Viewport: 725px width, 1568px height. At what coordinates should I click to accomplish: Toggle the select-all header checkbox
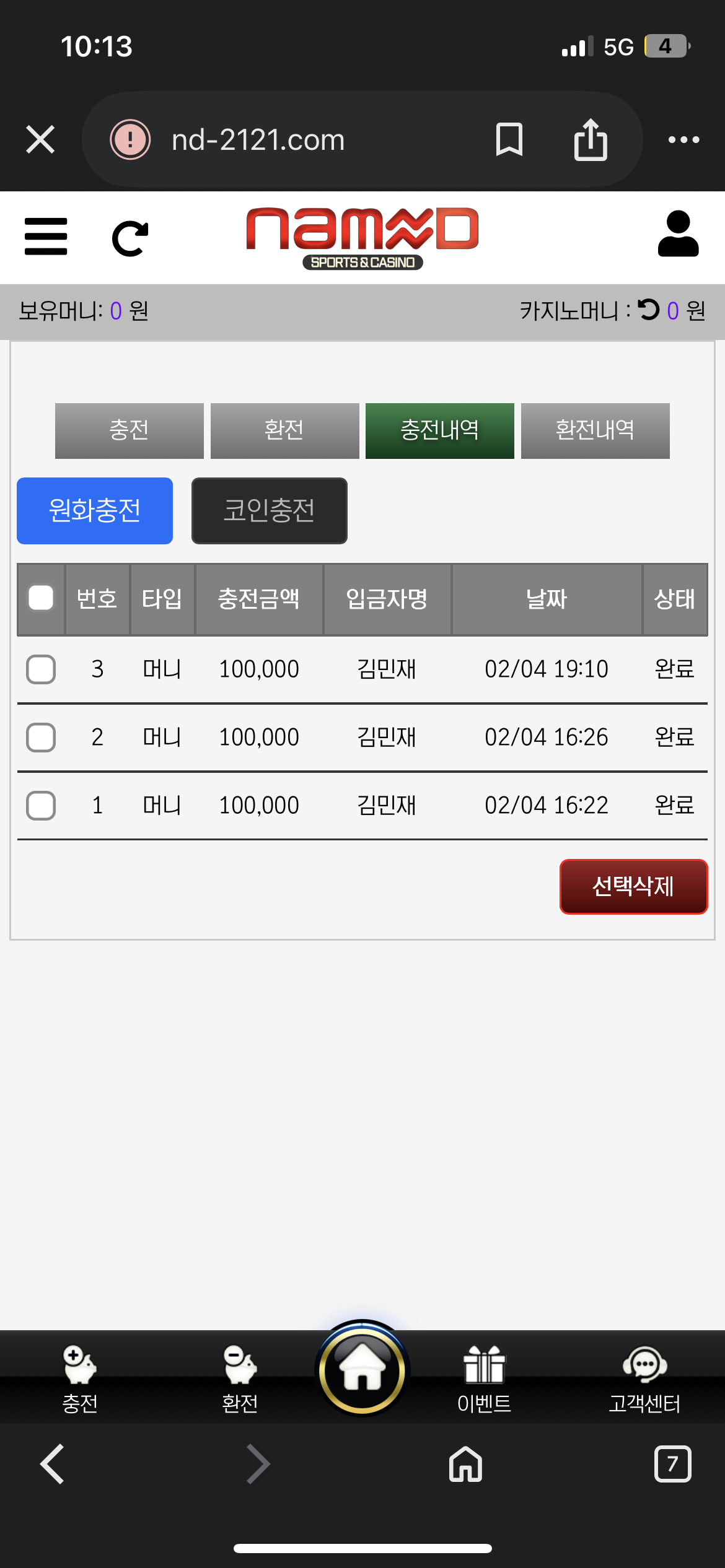tap(41, 598)
